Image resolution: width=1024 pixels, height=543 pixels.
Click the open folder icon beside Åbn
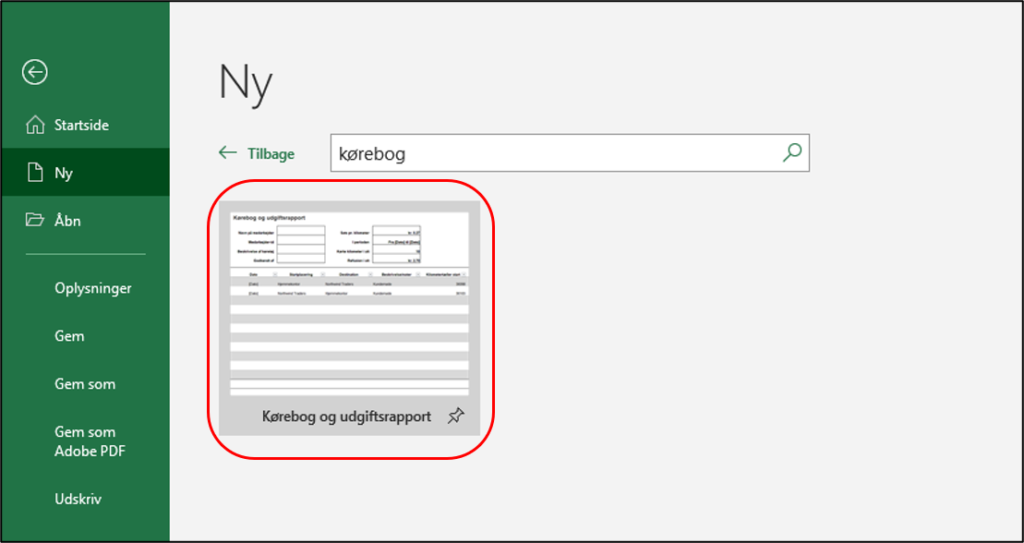pyautogui.click(x=36, y=220)
